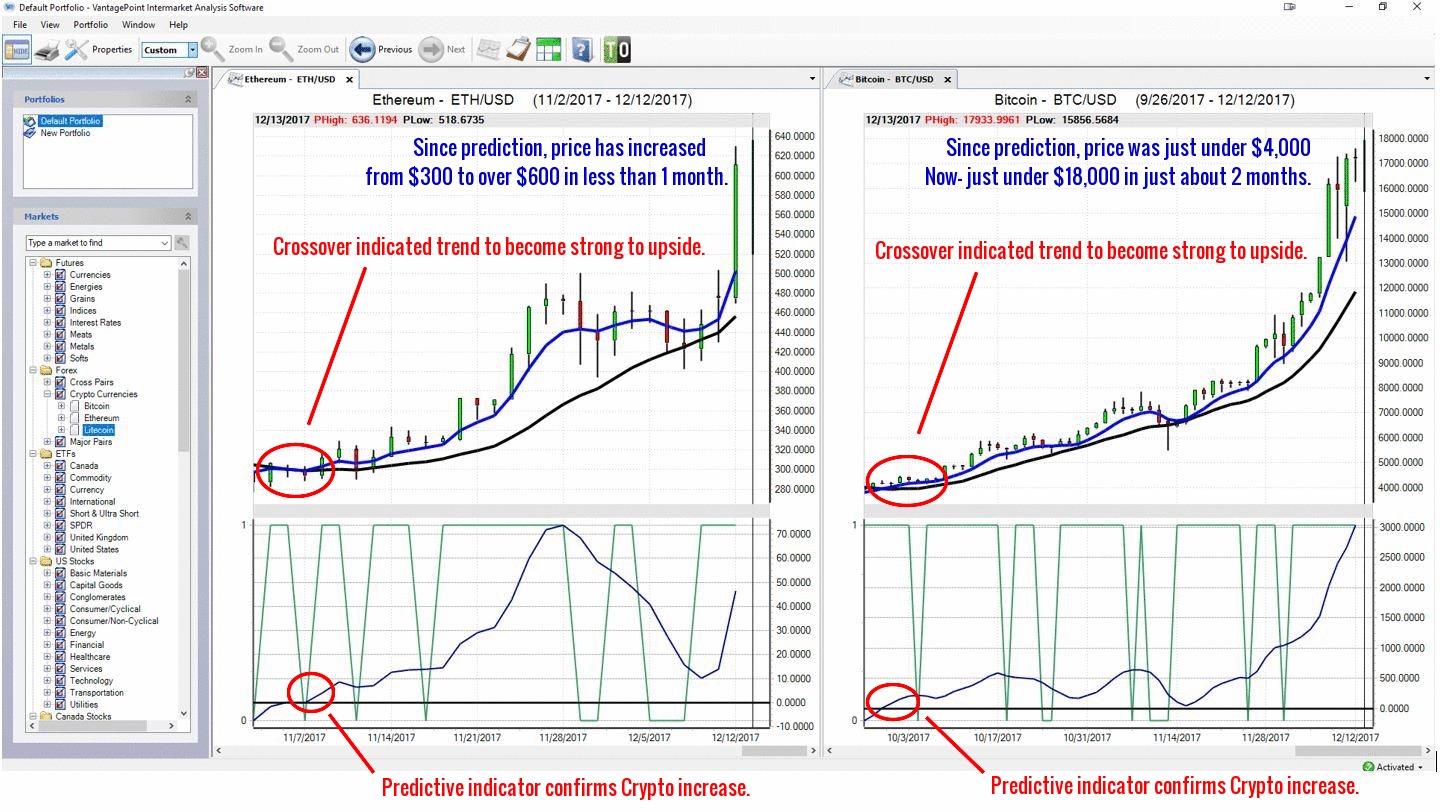Toggle the Bitcoin checkbox in market tree
The height and width of the screenshot is (812, 1440).
pyautogui.click(x=74, y=406)
